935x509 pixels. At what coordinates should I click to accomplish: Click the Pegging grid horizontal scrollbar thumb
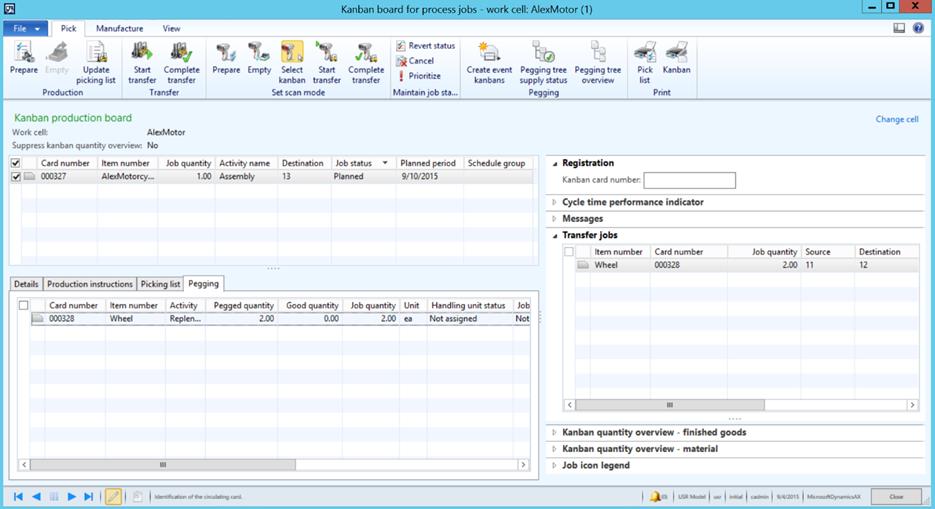pos(163,464)
